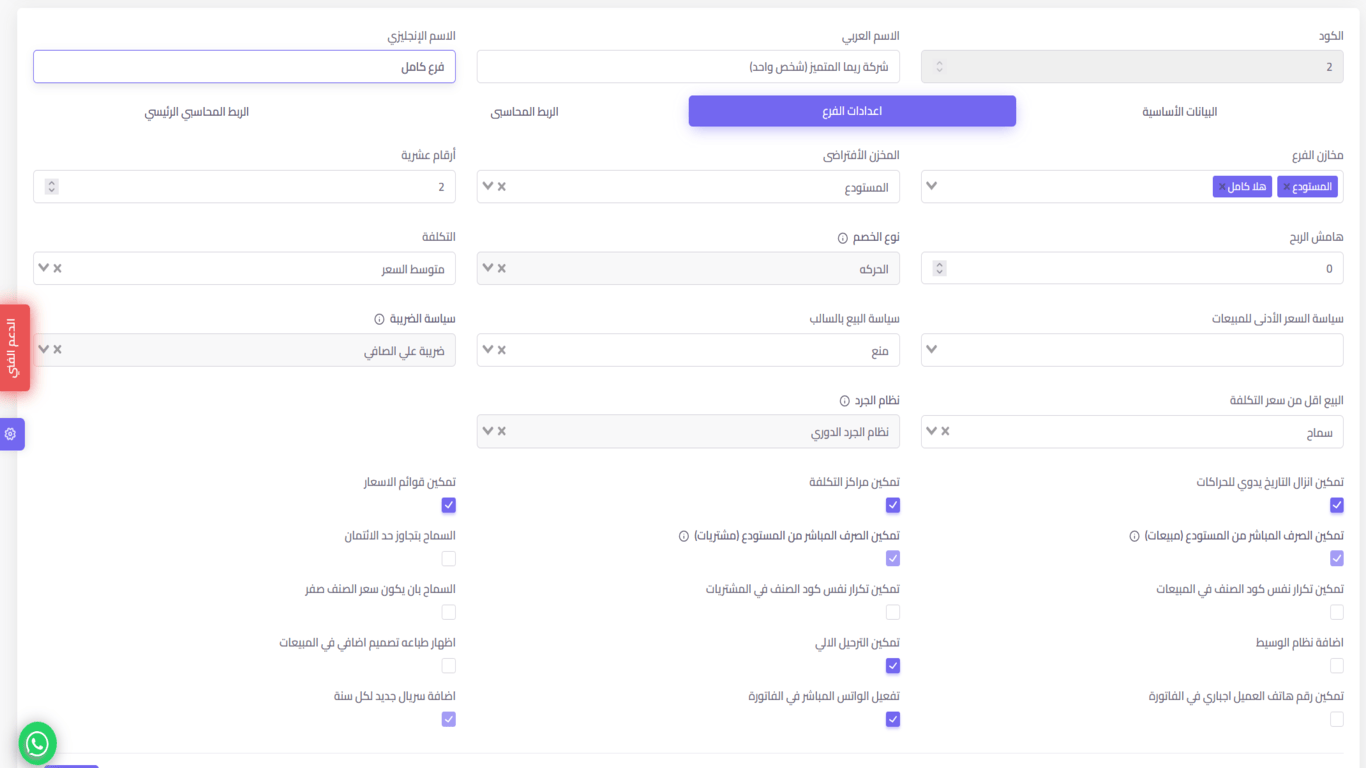The width and height of the screenshot is (1366, 768).
Task: Uncheck تمكين قوائم الاسعار checkbox
Action: [x=449, y=505]
